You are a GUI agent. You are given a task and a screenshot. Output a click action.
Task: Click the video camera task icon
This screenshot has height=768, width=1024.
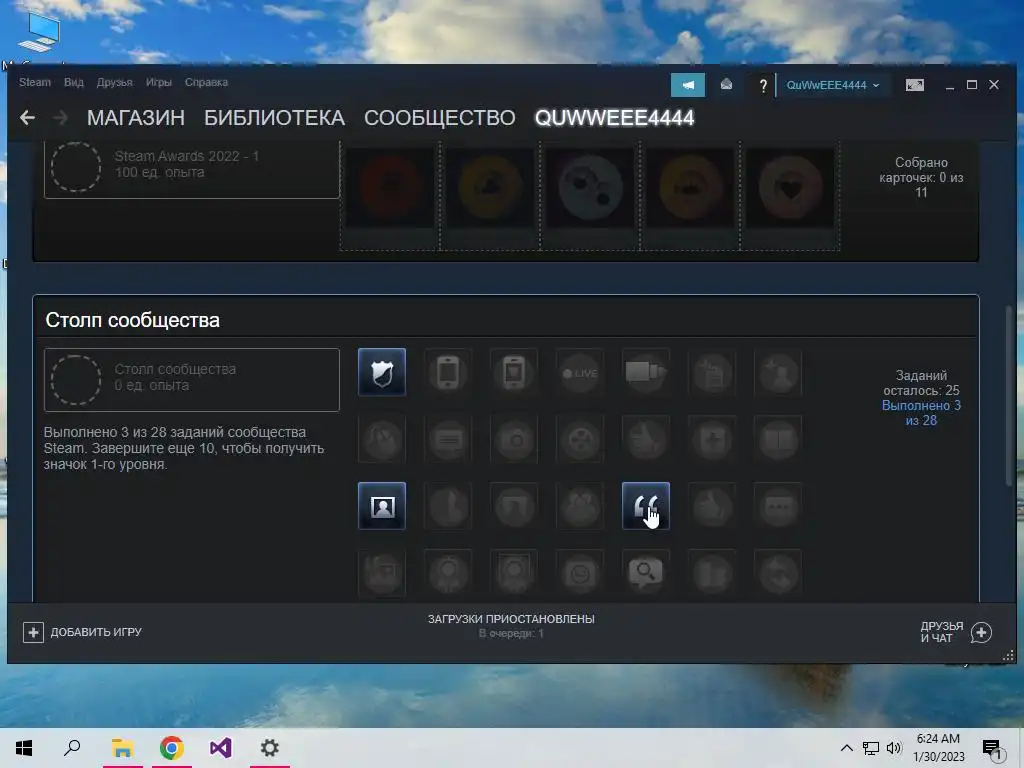pos(646,372)
